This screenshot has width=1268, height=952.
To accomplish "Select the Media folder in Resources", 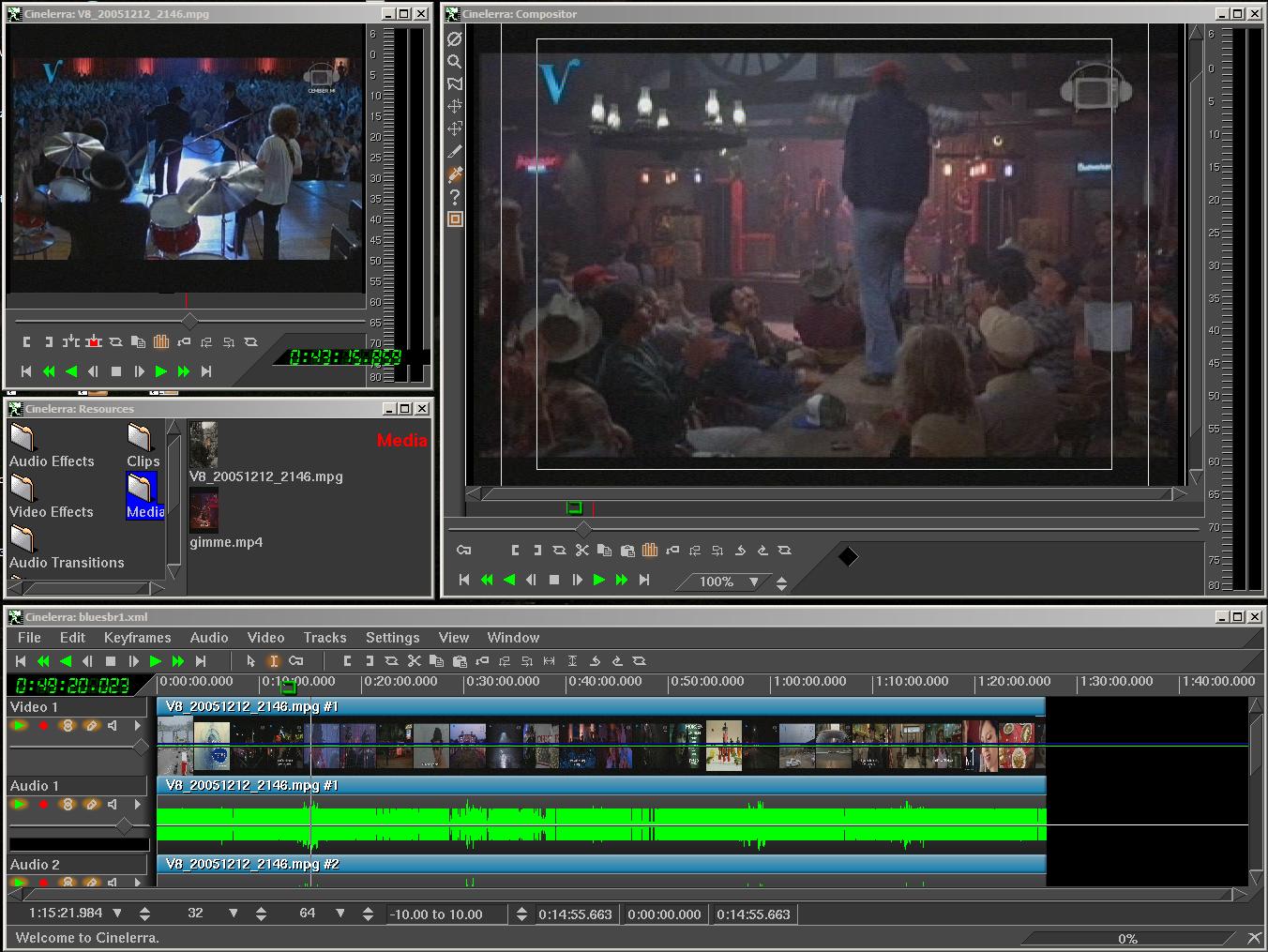I will click(144, 496).
